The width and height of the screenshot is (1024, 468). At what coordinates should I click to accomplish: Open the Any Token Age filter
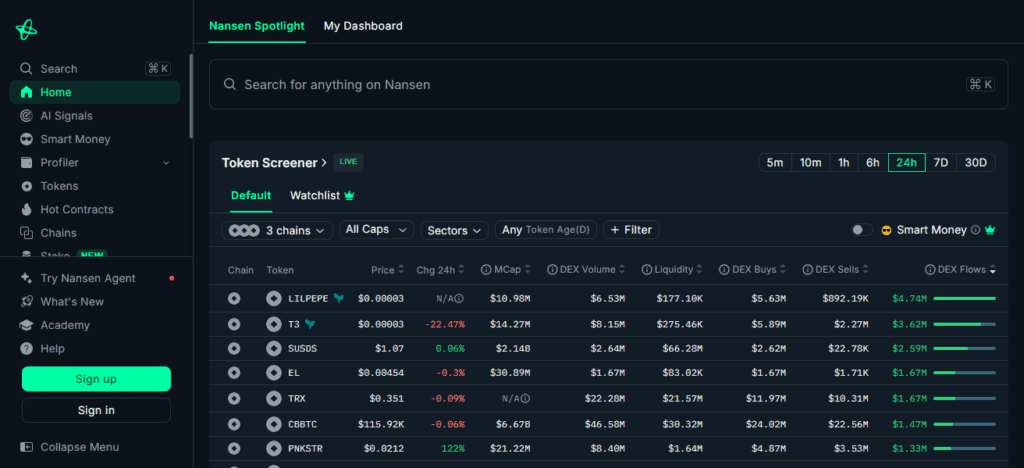546,230
